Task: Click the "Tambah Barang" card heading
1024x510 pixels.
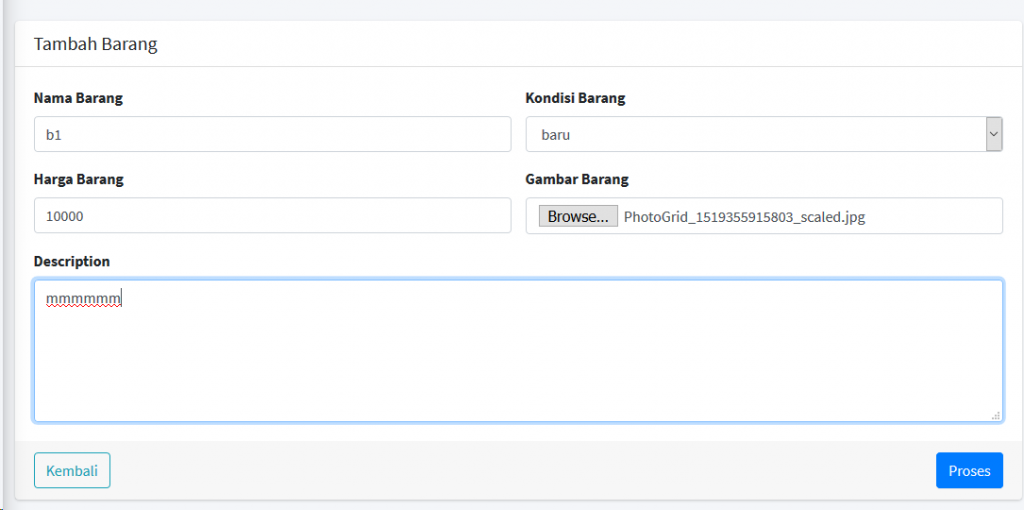Action: [96, 44]
